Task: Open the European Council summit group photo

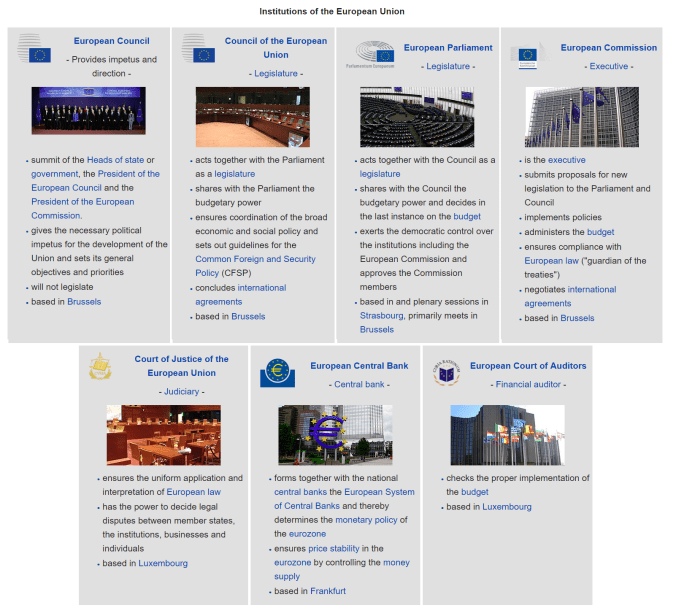Action: point(88,111)
